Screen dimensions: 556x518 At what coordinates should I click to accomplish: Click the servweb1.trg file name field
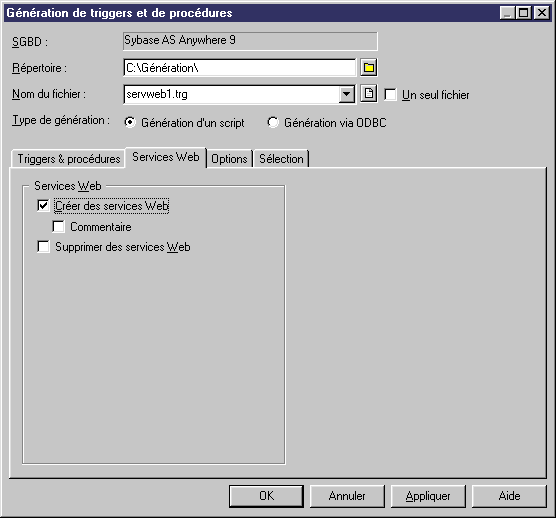click(x=231, y=94)
